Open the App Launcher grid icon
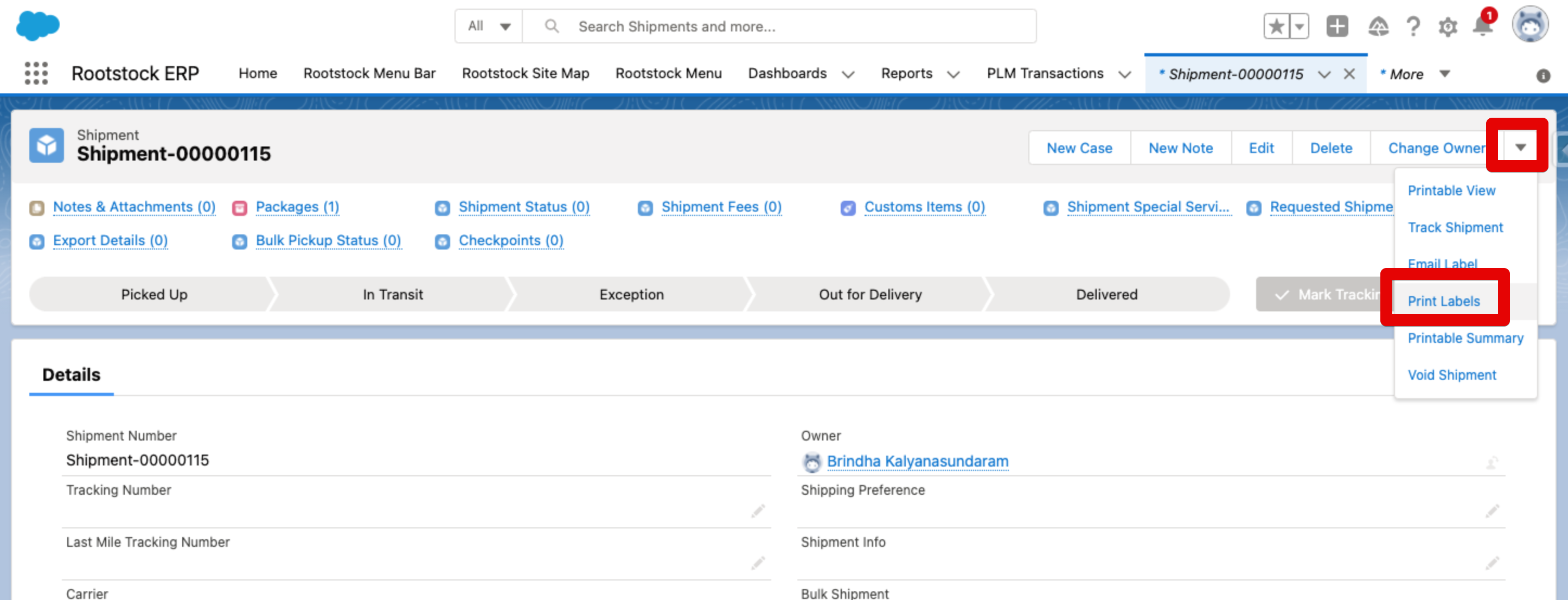 click(x=36, y=73)
